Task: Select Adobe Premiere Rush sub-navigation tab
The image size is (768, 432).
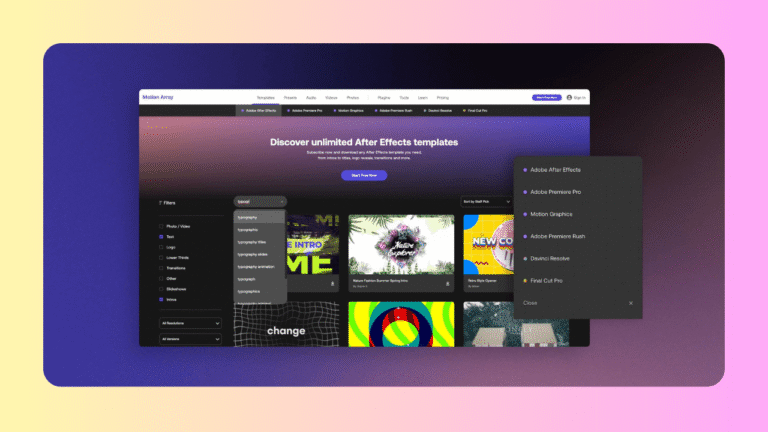Action: (x=394, y=111)
